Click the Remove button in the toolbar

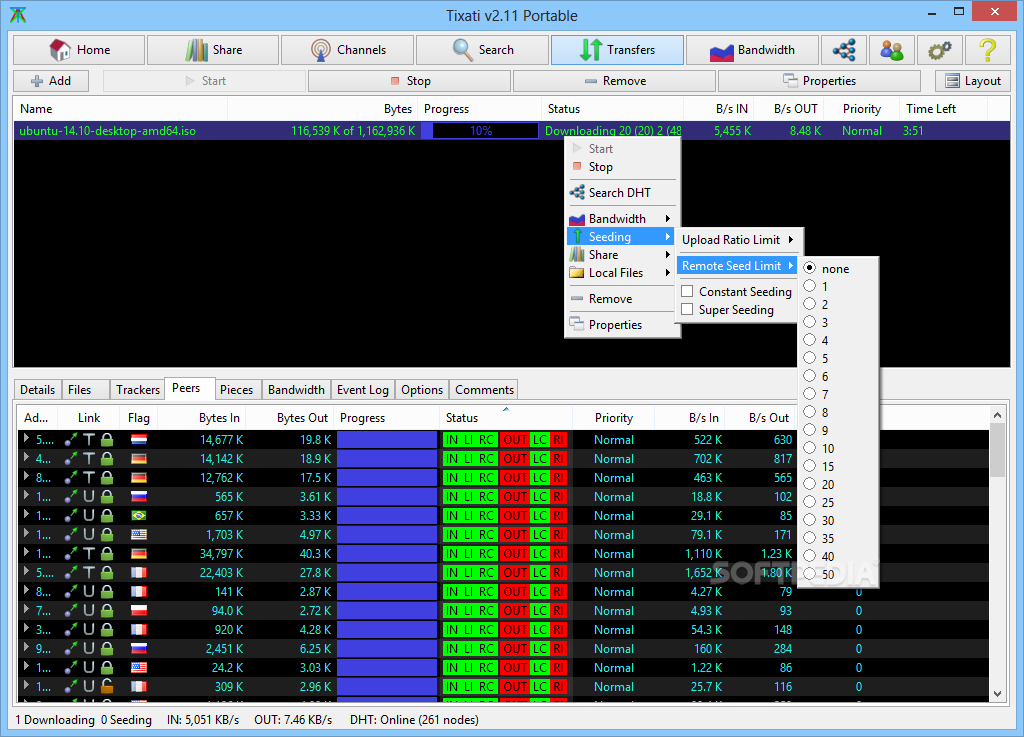[x=615, y=81]
